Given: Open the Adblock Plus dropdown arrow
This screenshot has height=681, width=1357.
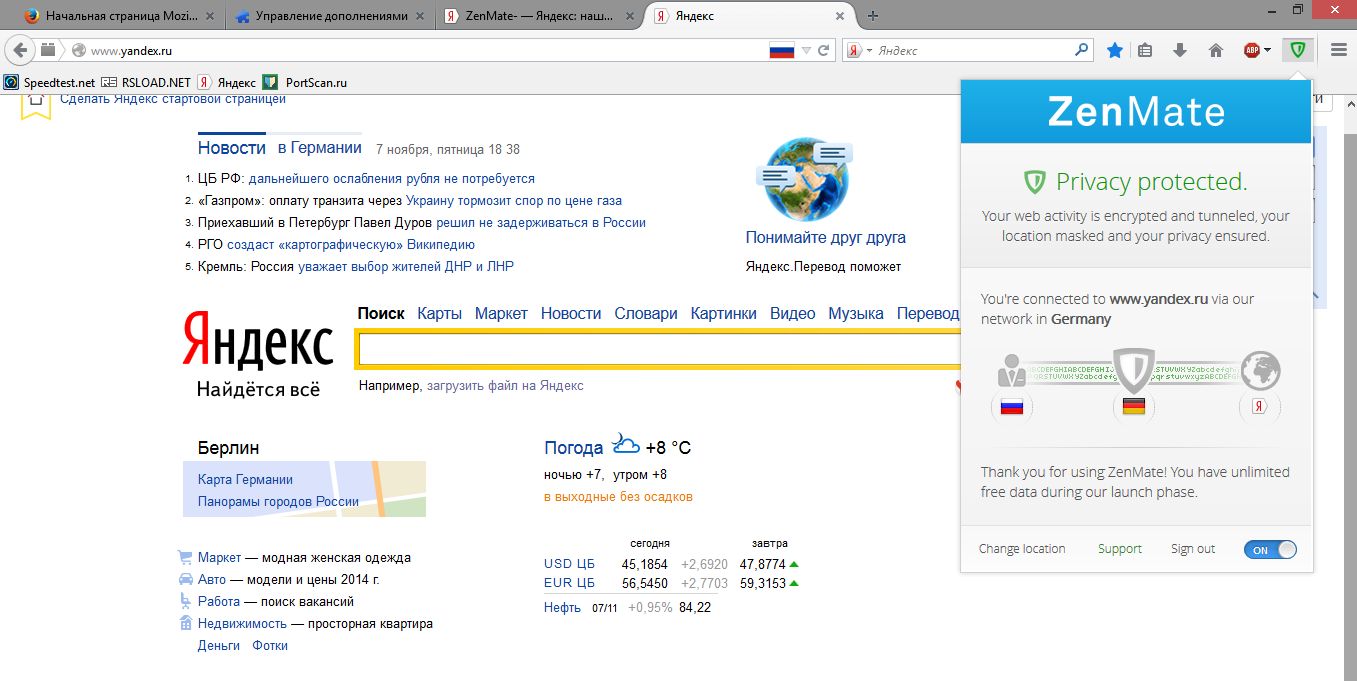Looking at the screenshot, I should (1268, 50).
